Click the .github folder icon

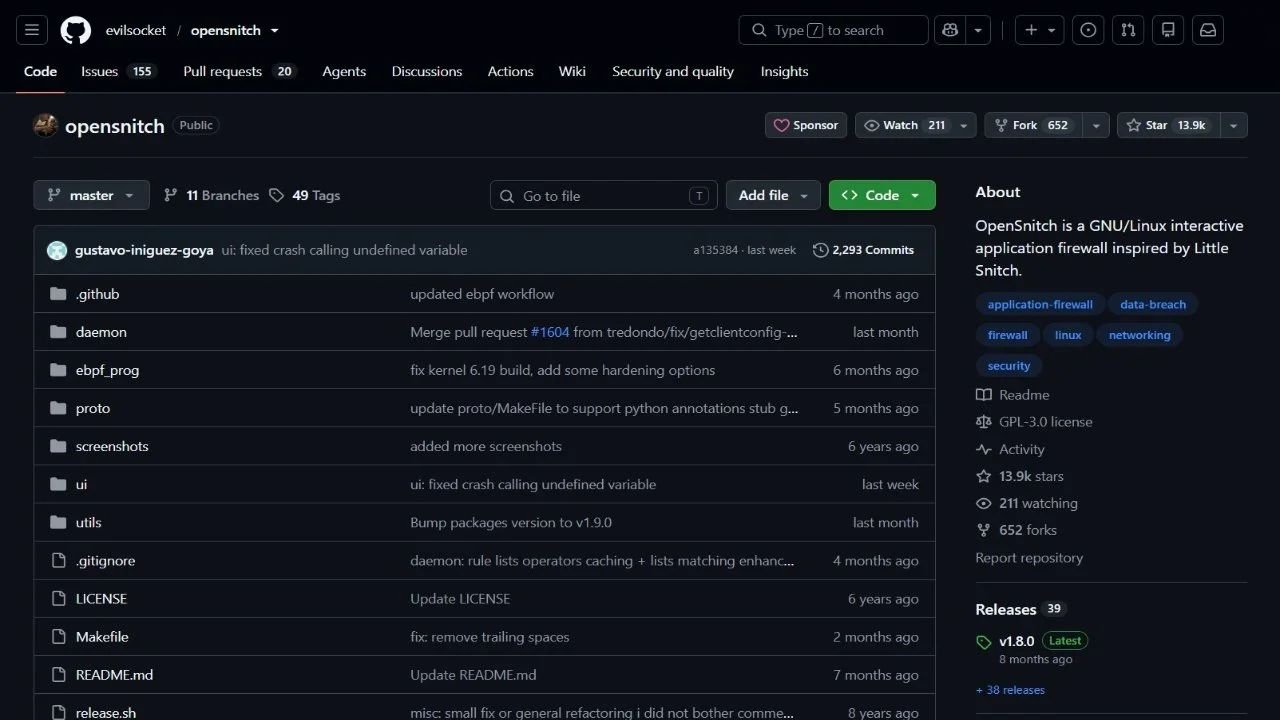tap(58, 294)
